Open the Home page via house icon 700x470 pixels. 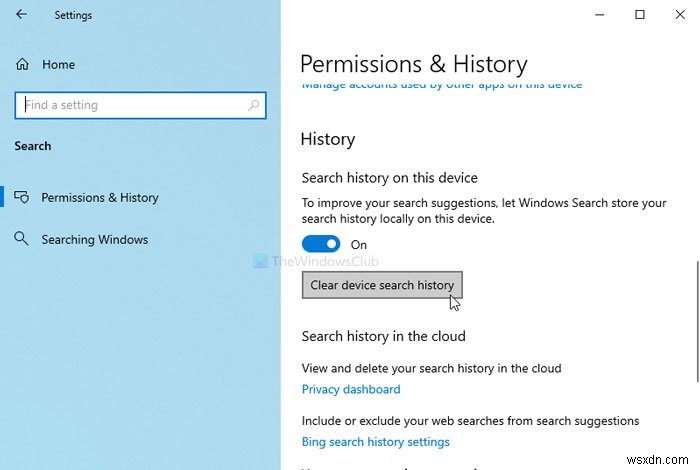click(x=22, y=65)
